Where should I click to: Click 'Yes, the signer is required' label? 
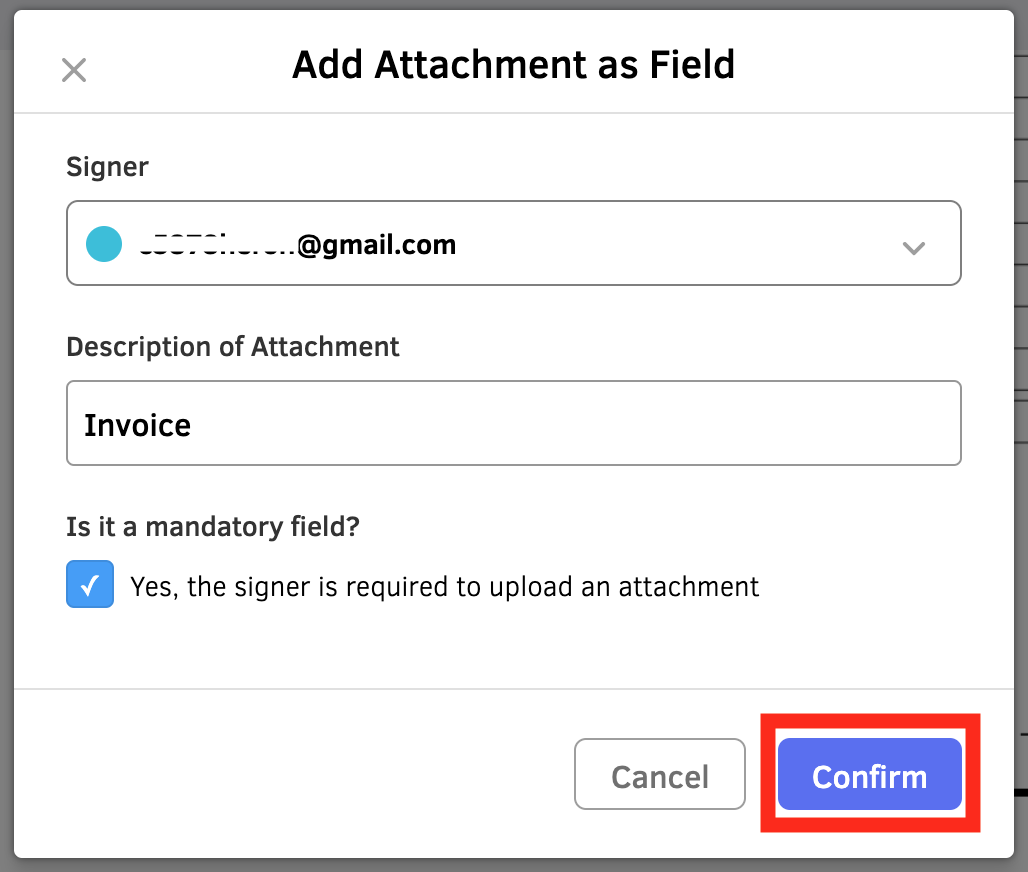[x=444, y=587]
